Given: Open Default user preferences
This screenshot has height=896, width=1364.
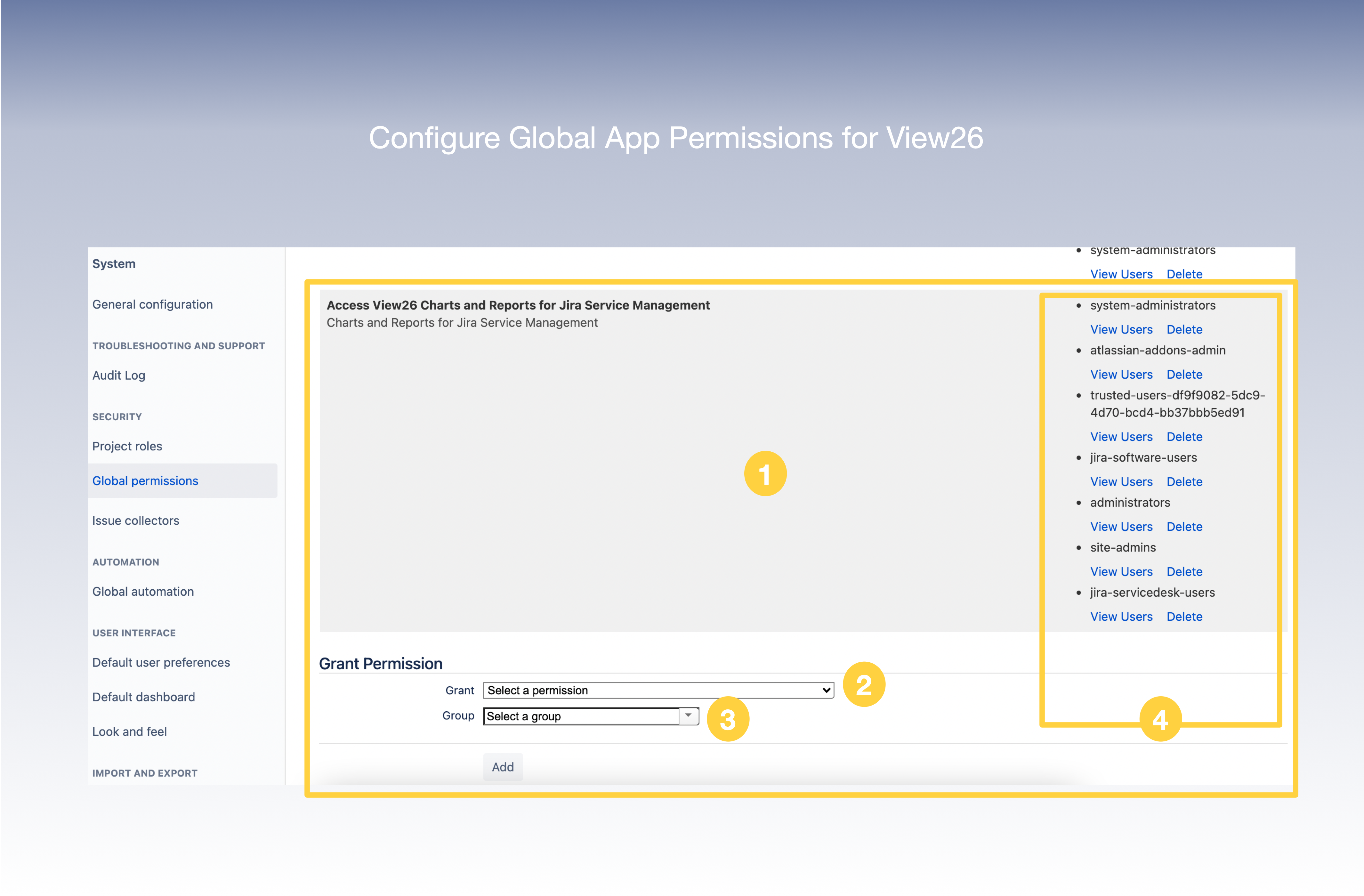Looking at the screenshot, I should click(x=161, y=662).
